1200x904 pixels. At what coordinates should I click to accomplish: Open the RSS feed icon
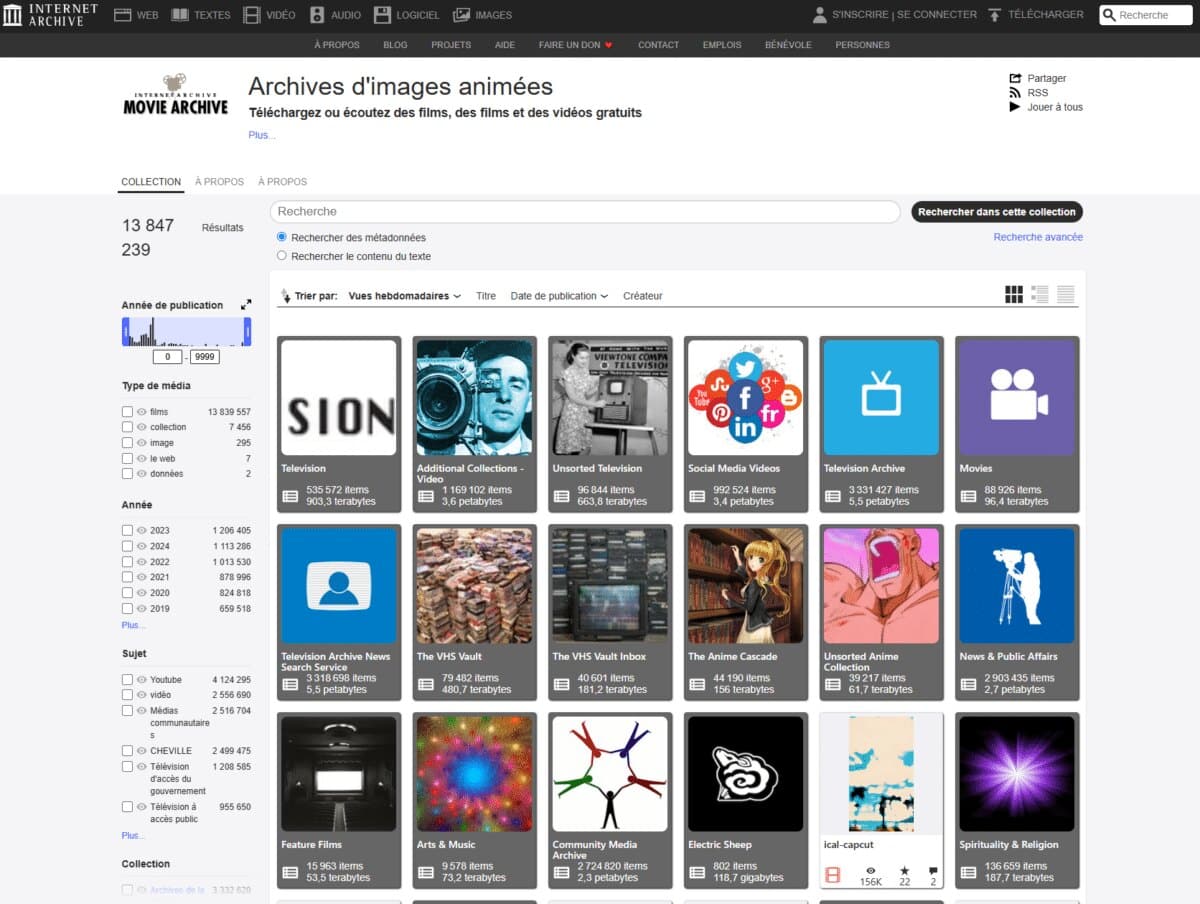[1016, 93]
